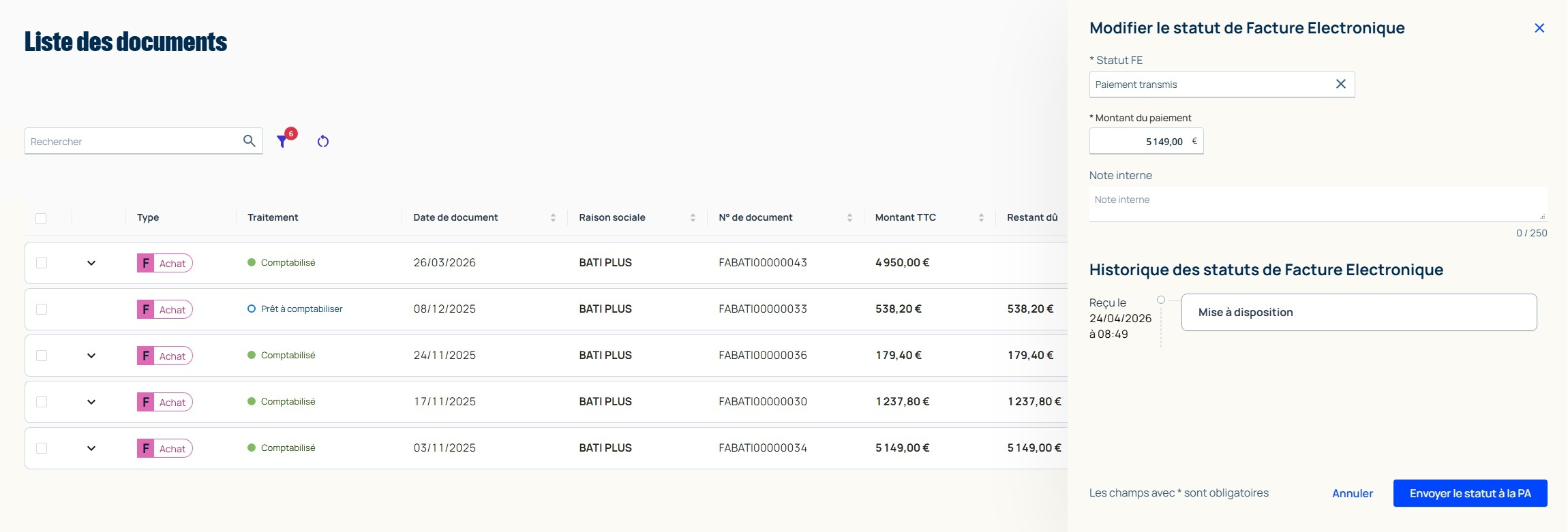Close the Modifier le statut panel
The image size is (1568, 532).
pyautogui.click(x=1539, y=28)
